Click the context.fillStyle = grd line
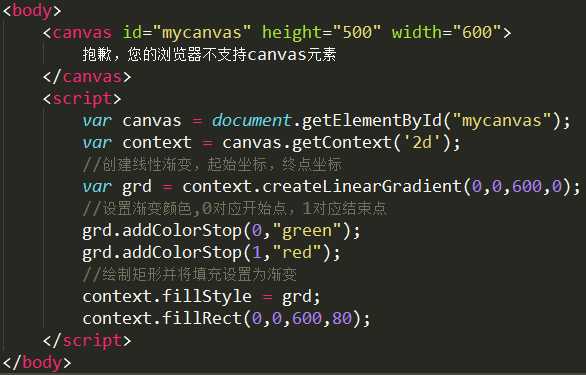 (x=201, y=297)
